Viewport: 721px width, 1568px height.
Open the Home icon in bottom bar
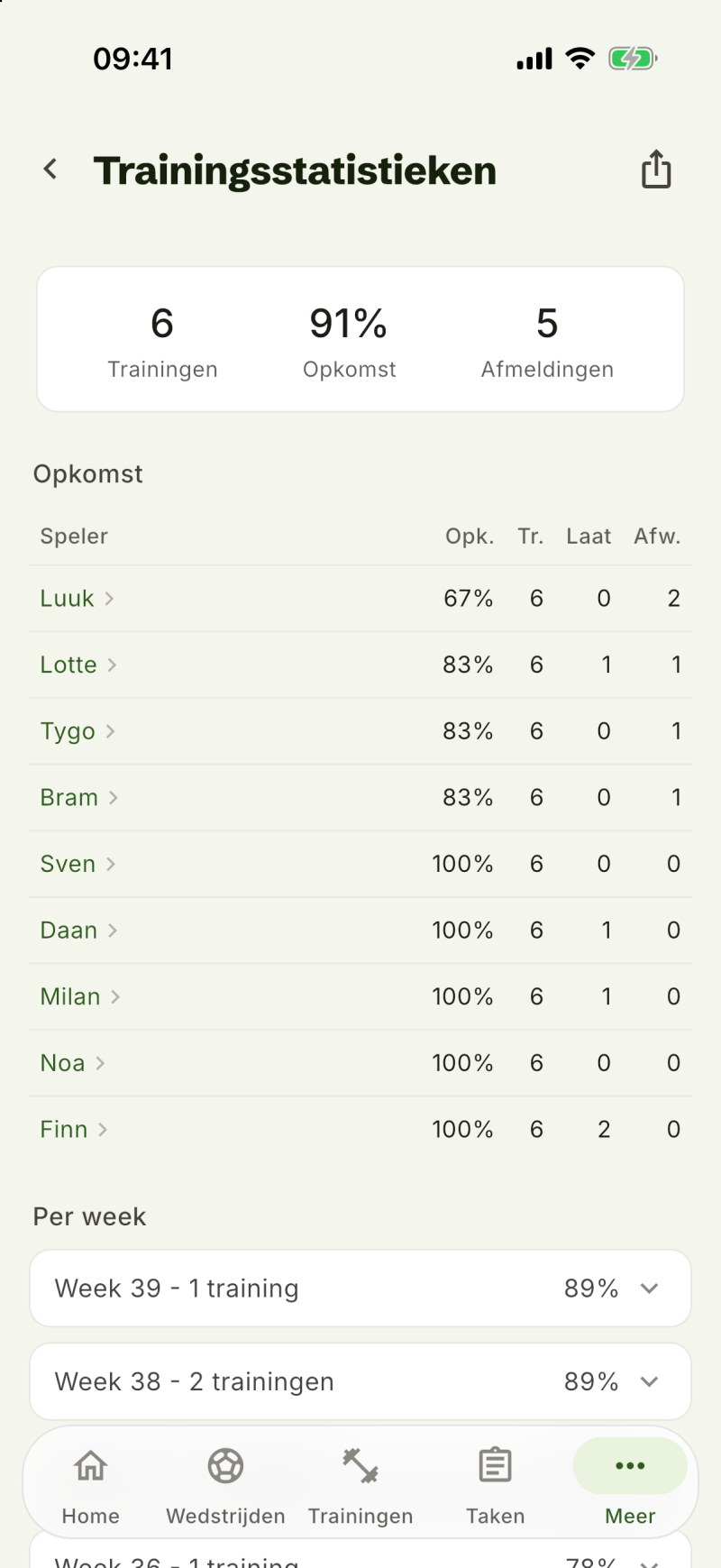click(x=90, y=1465)
